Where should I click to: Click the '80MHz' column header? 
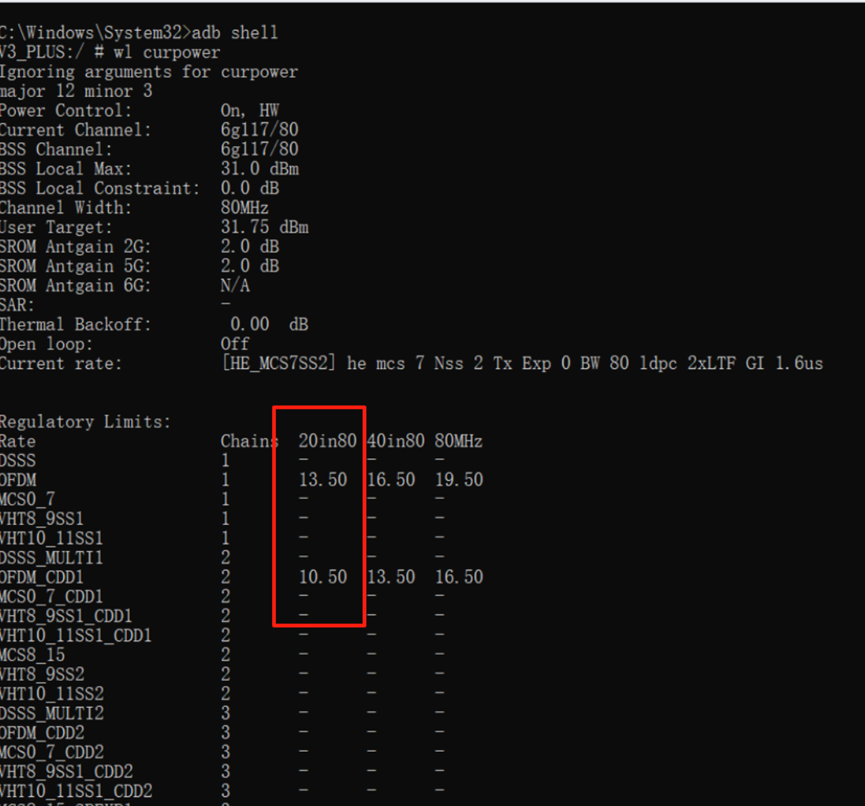pos(459,441)
